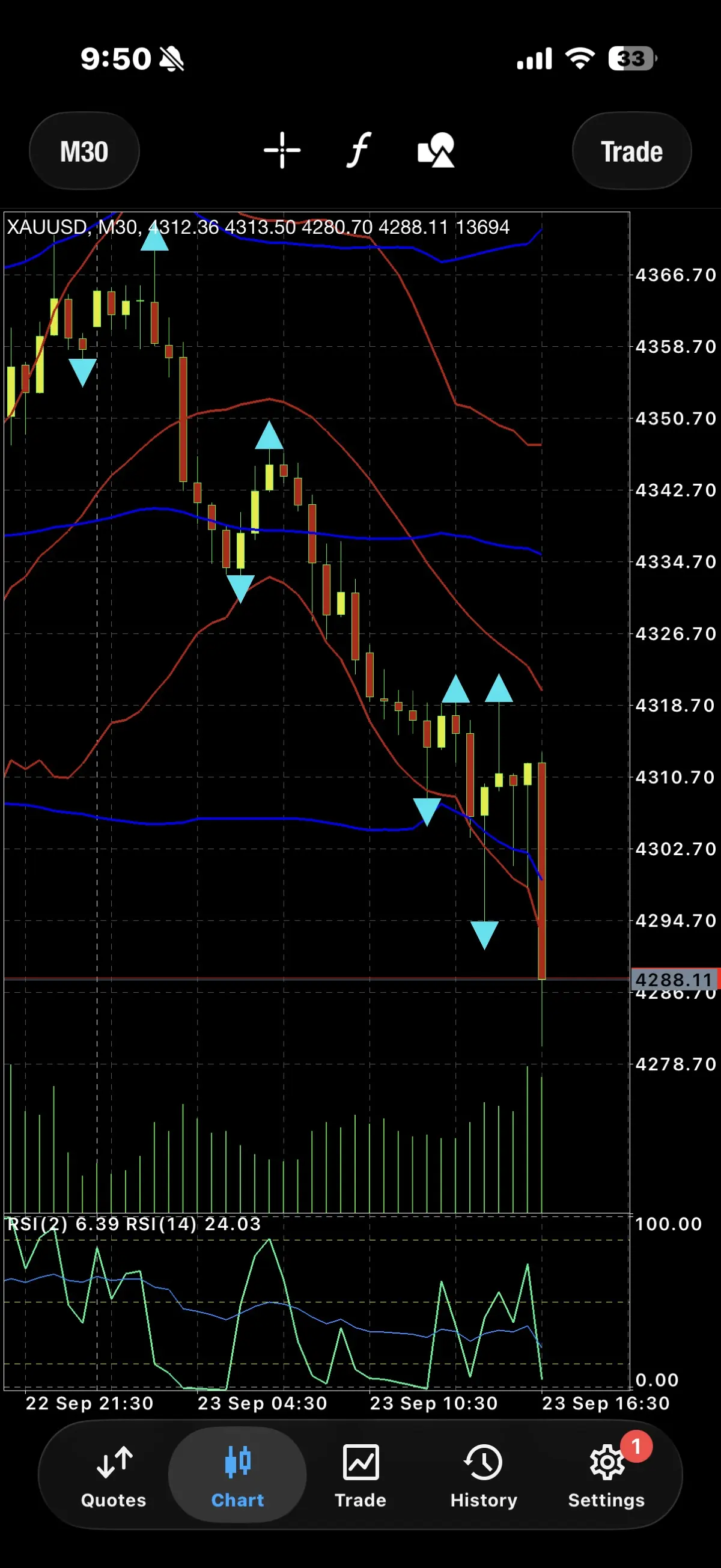The image size is (721, 1568).
Task: Tap the 4366.70 price axis label
Action: pos(676,275)
